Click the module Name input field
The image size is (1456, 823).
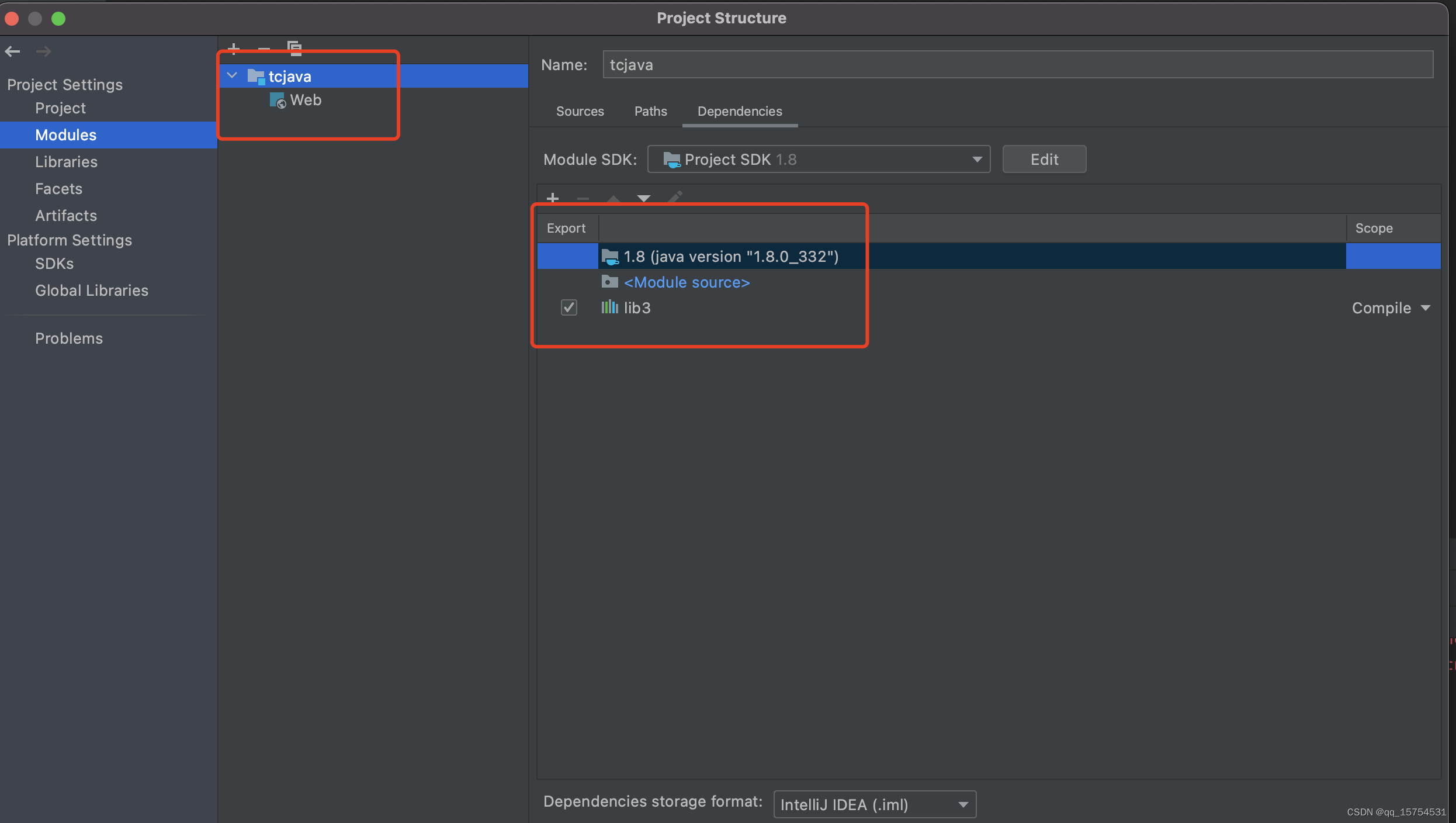pyautogui.click(x=1017, y=65)
